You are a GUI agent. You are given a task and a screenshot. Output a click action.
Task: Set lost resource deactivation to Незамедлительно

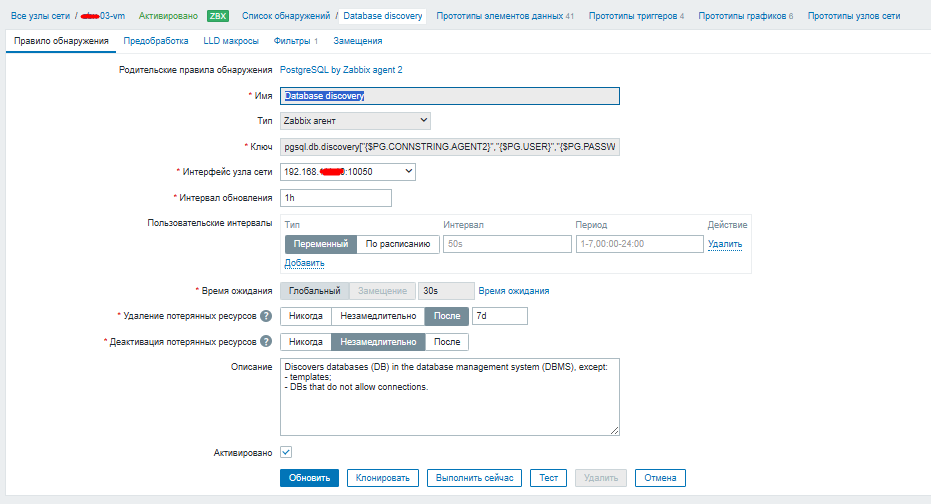coord(378,342)
